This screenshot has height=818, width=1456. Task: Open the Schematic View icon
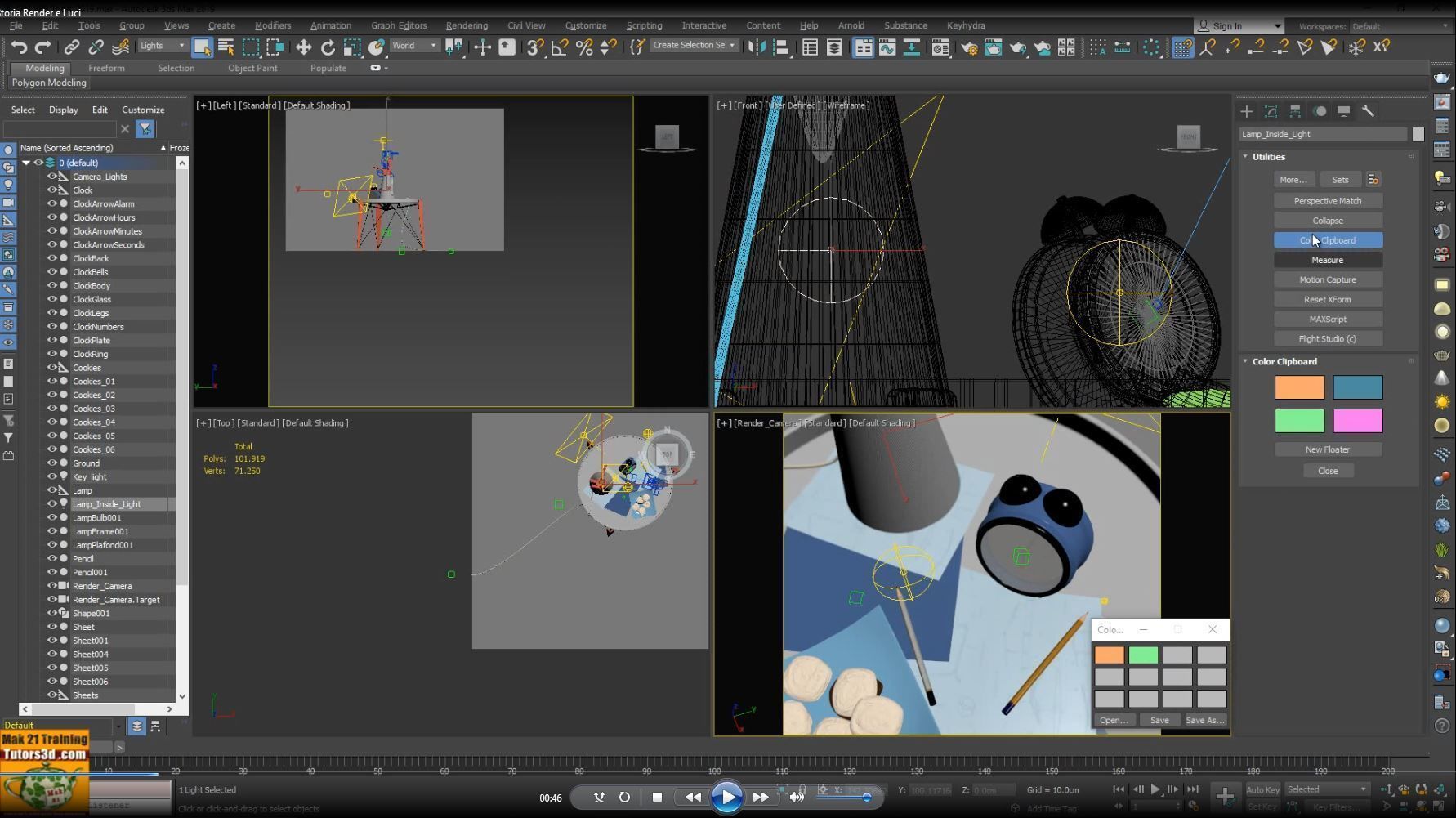[x=911, y=47]
